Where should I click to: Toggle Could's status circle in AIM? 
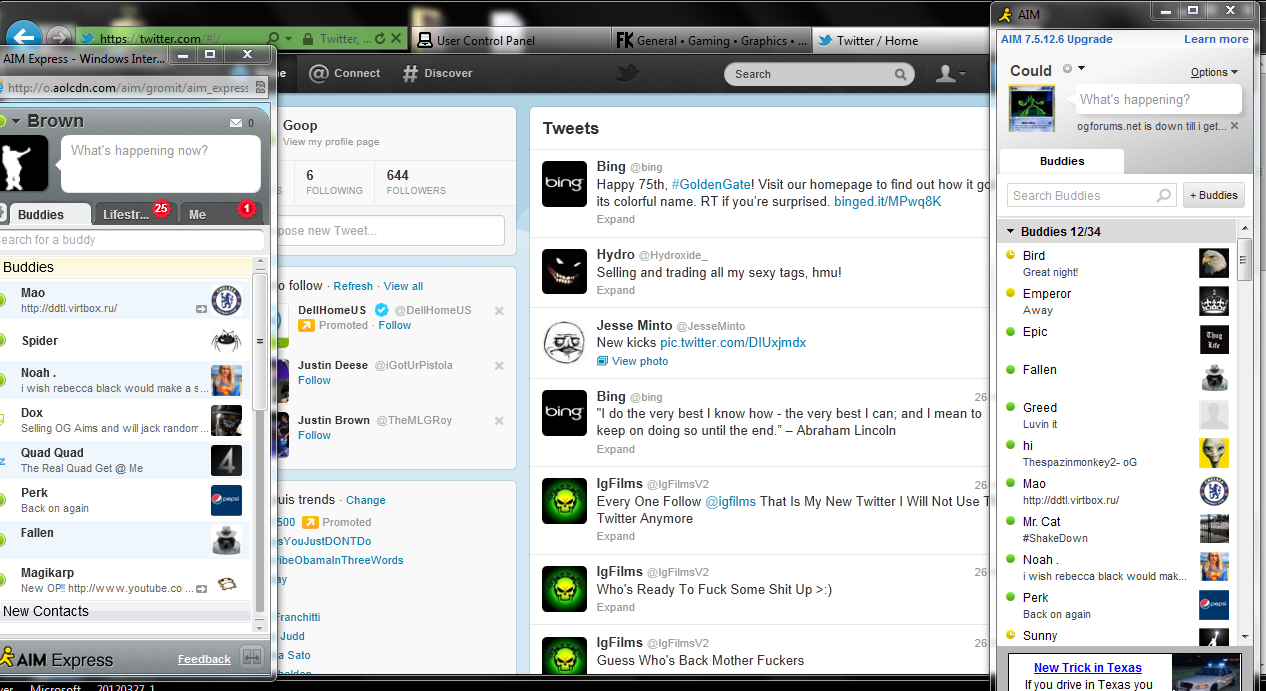(x=1067, y=69)
